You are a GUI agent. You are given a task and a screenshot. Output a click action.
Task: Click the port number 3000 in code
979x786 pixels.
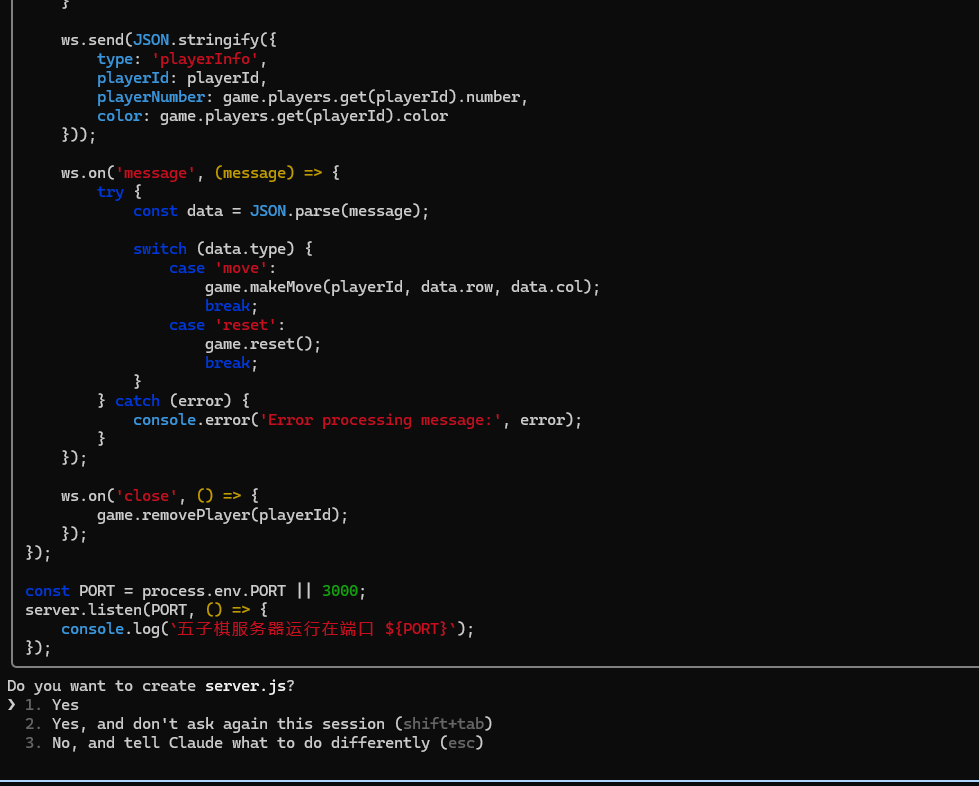click(340, 591)
